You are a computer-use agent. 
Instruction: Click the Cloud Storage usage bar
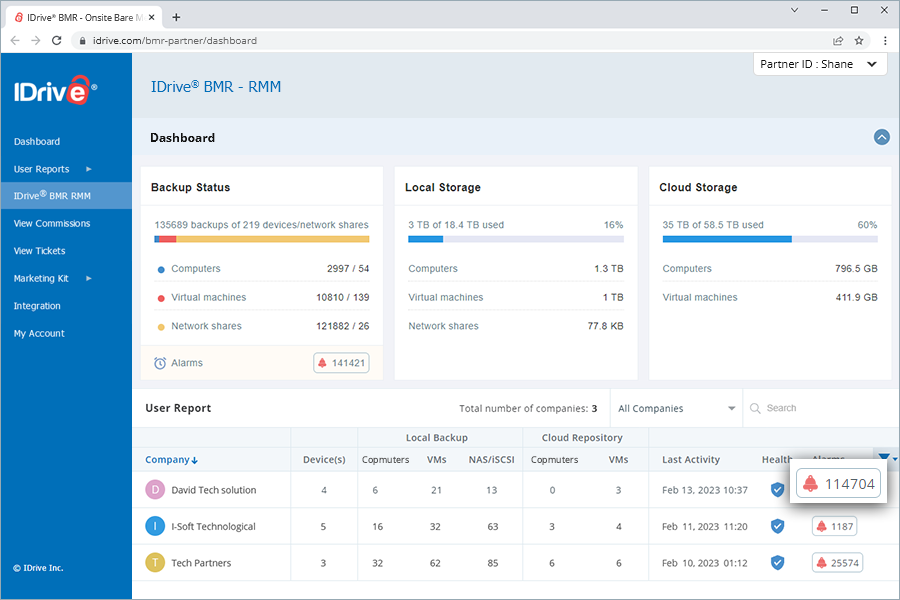770,239
